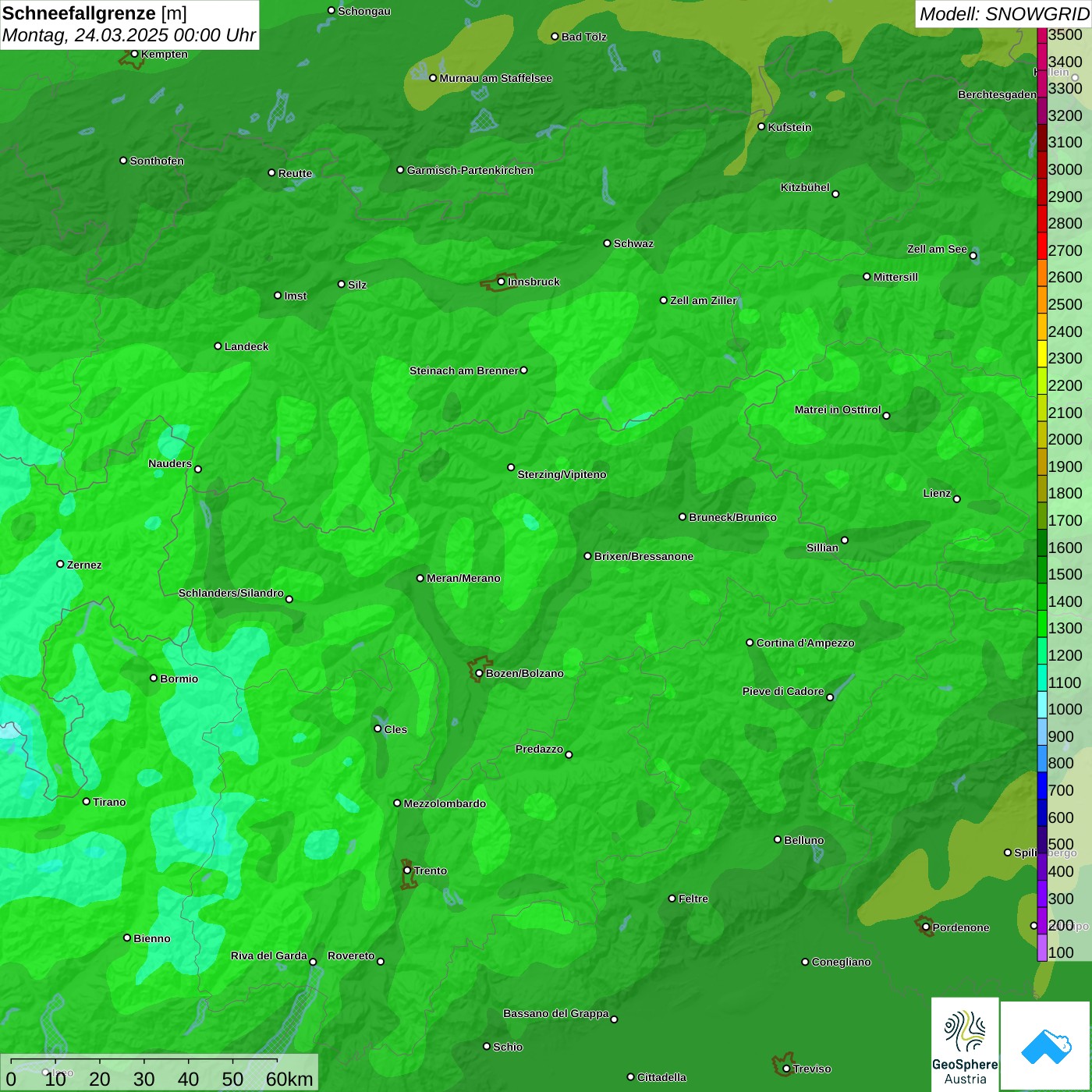Click the Kufstein location marker
Image resolution: width=1092 pixels, height=1092 pixels.
(762, 126)
